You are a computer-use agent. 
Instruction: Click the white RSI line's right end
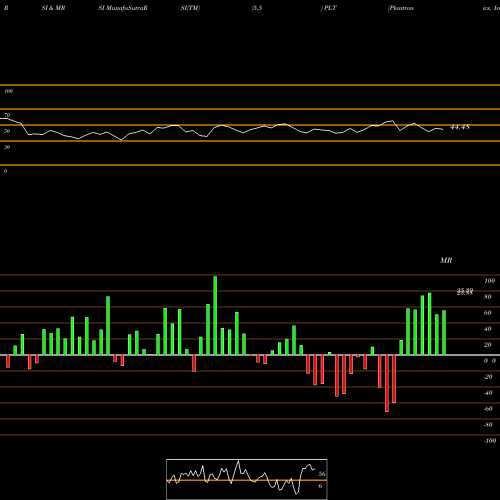pos(443,129)
